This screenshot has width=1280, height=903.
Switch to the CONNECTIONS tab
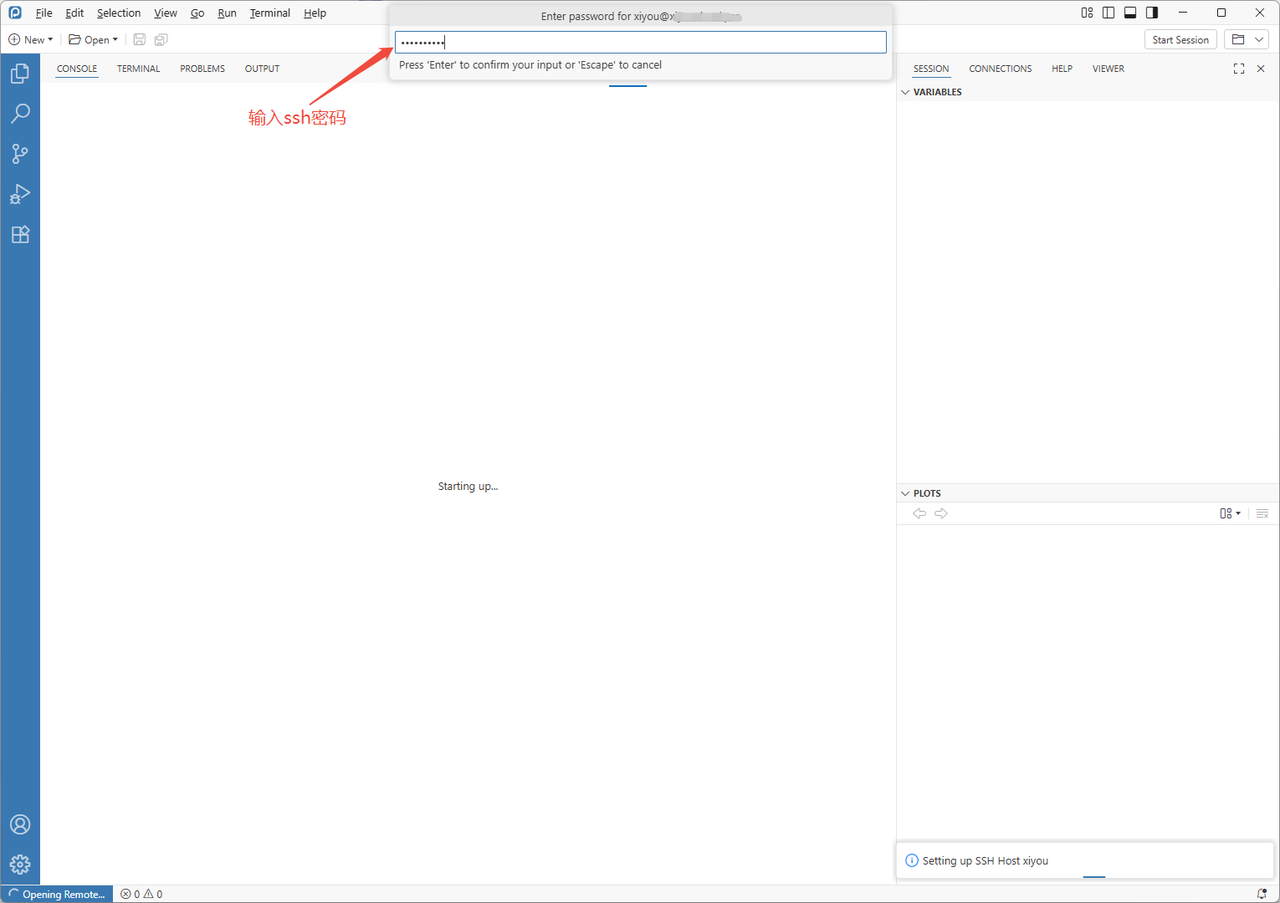pos(1000,68)
